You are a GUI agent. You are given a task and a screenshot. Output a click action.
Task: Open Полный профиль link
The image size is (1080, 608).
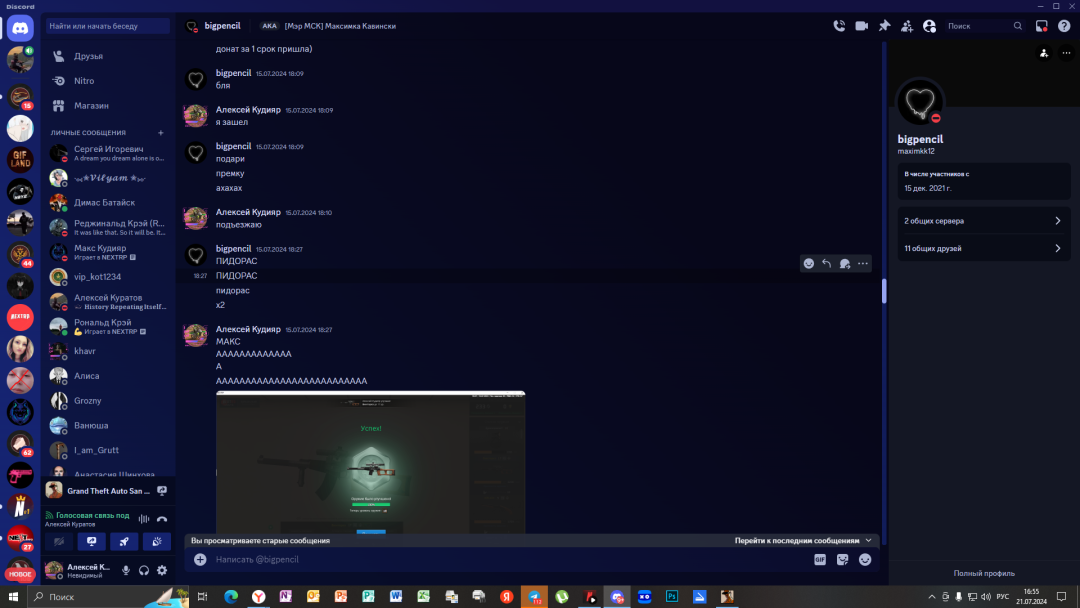(984, 573)
